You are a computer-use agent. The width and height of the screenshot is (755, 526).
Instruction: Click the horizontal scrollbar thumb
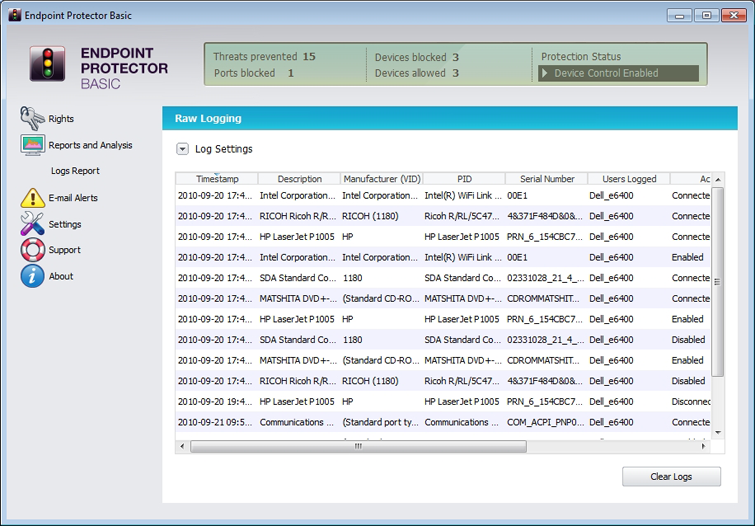358,446
